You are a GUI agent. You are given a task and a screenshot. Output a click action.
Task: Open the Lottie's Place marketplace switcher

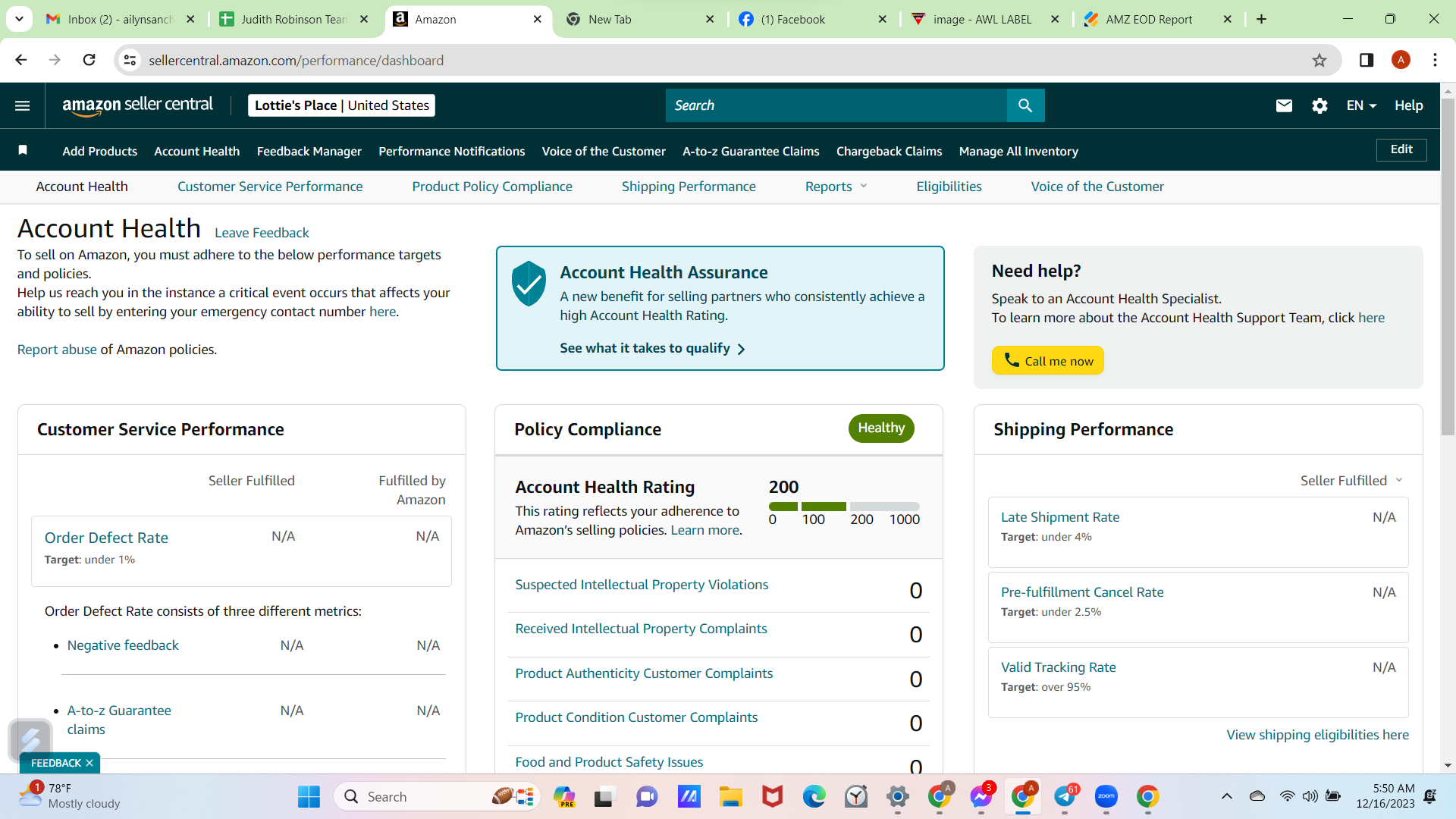(341, 105)
